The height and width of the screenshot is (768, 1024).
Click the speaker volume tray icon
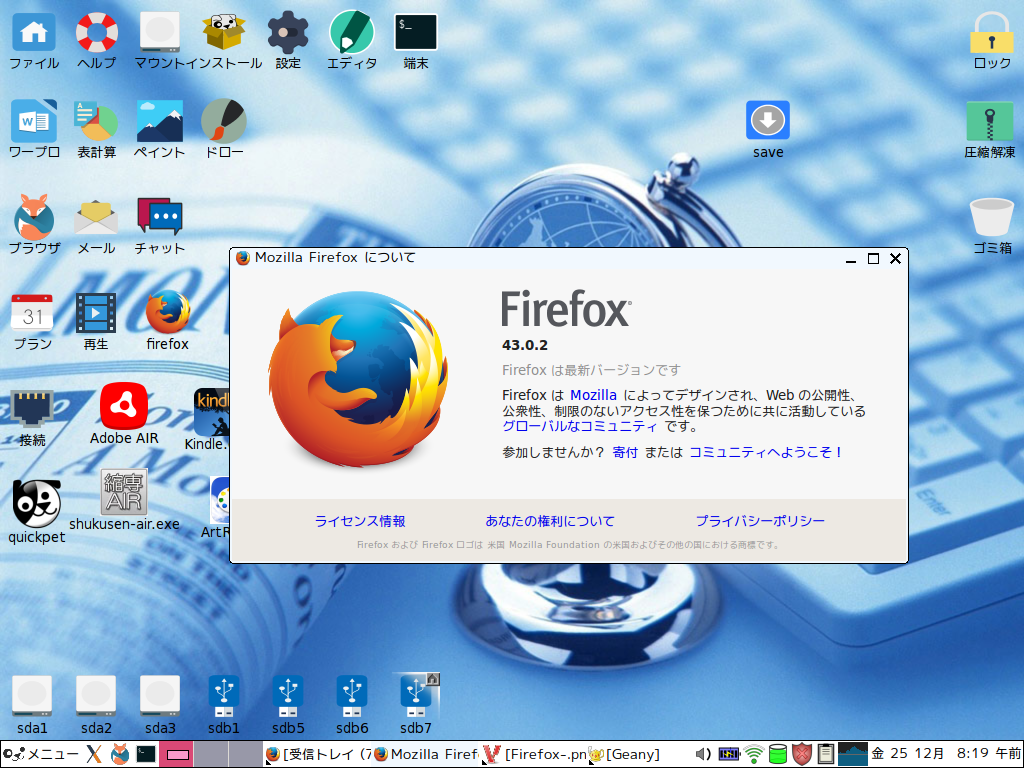[703, 754]
